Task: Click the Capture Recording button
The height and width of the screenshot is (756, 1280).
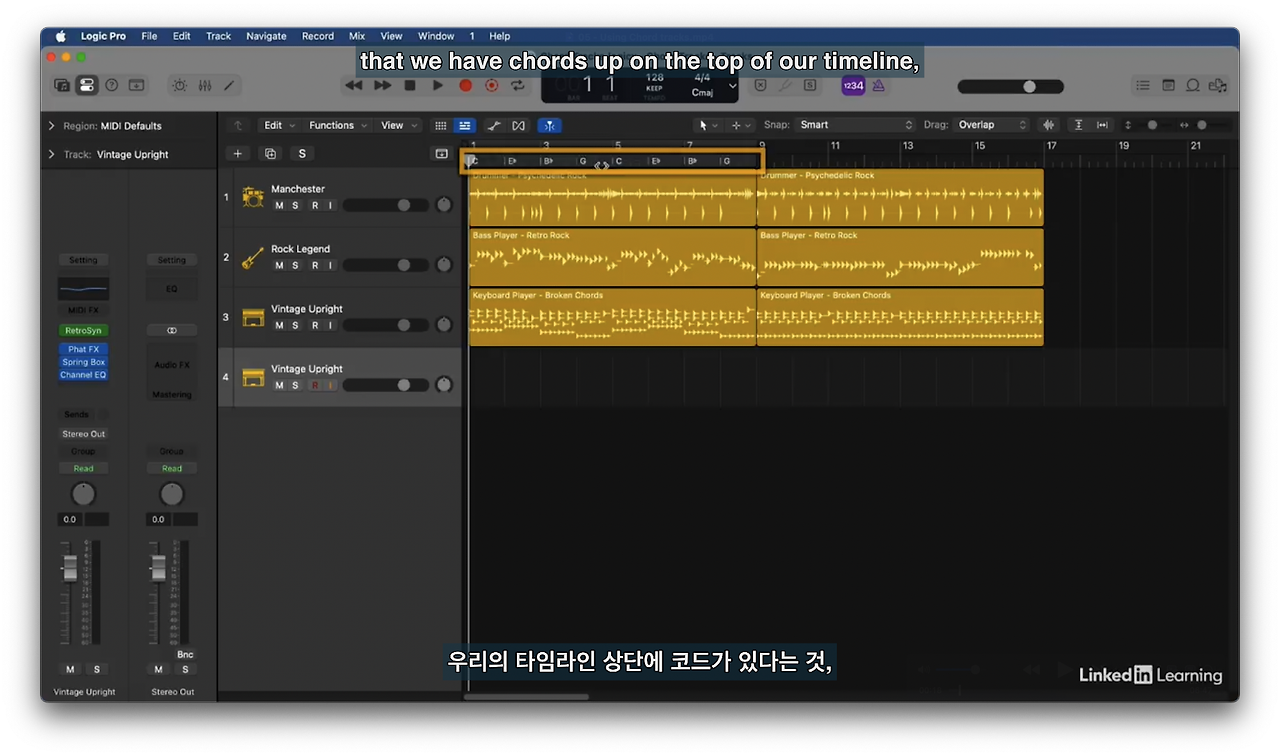Action: click(x=491, y=86)
